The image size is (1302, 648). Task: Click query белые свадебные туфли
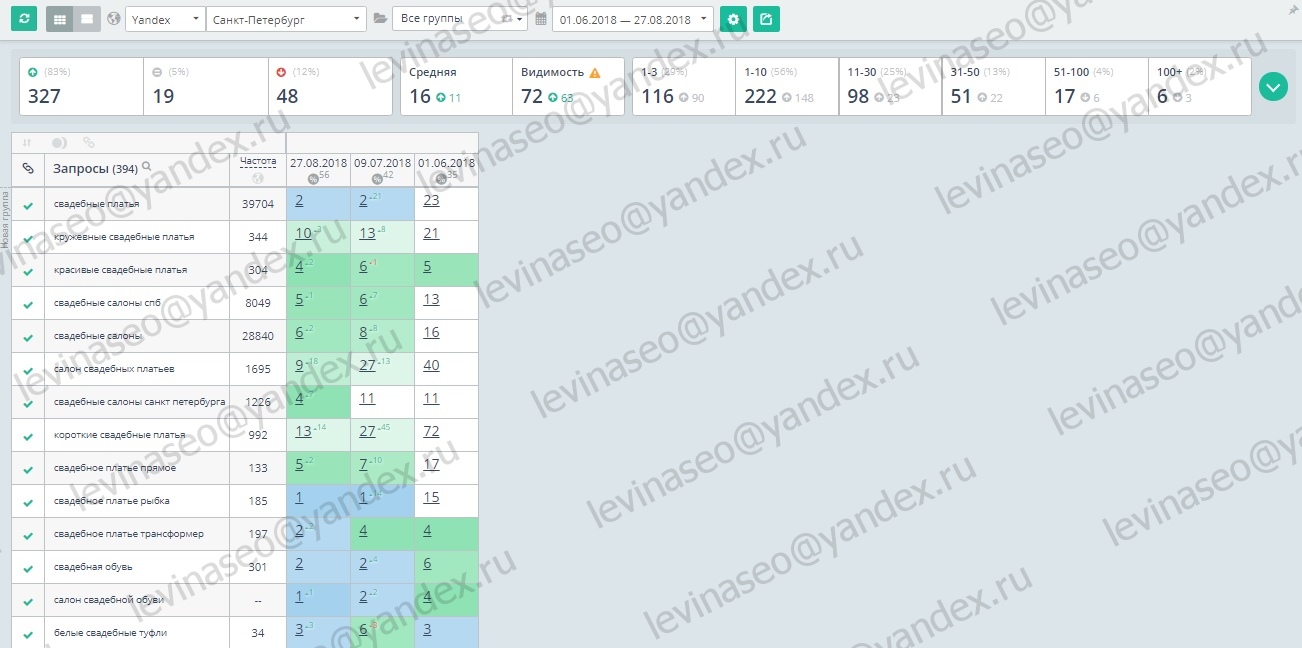point(110,633)
